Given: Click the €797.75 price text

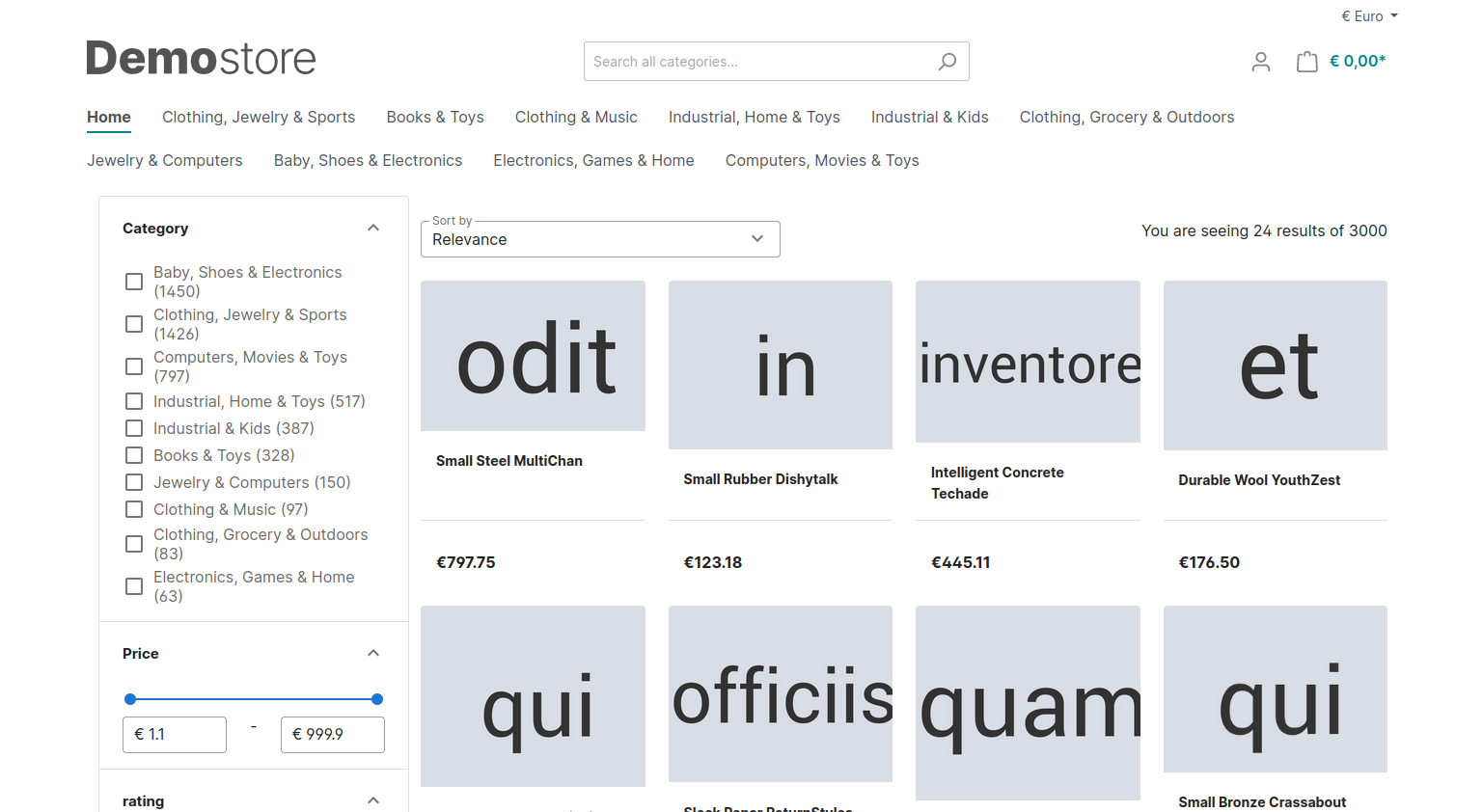Looking at the screenshot, I should [x=465, y=562].
